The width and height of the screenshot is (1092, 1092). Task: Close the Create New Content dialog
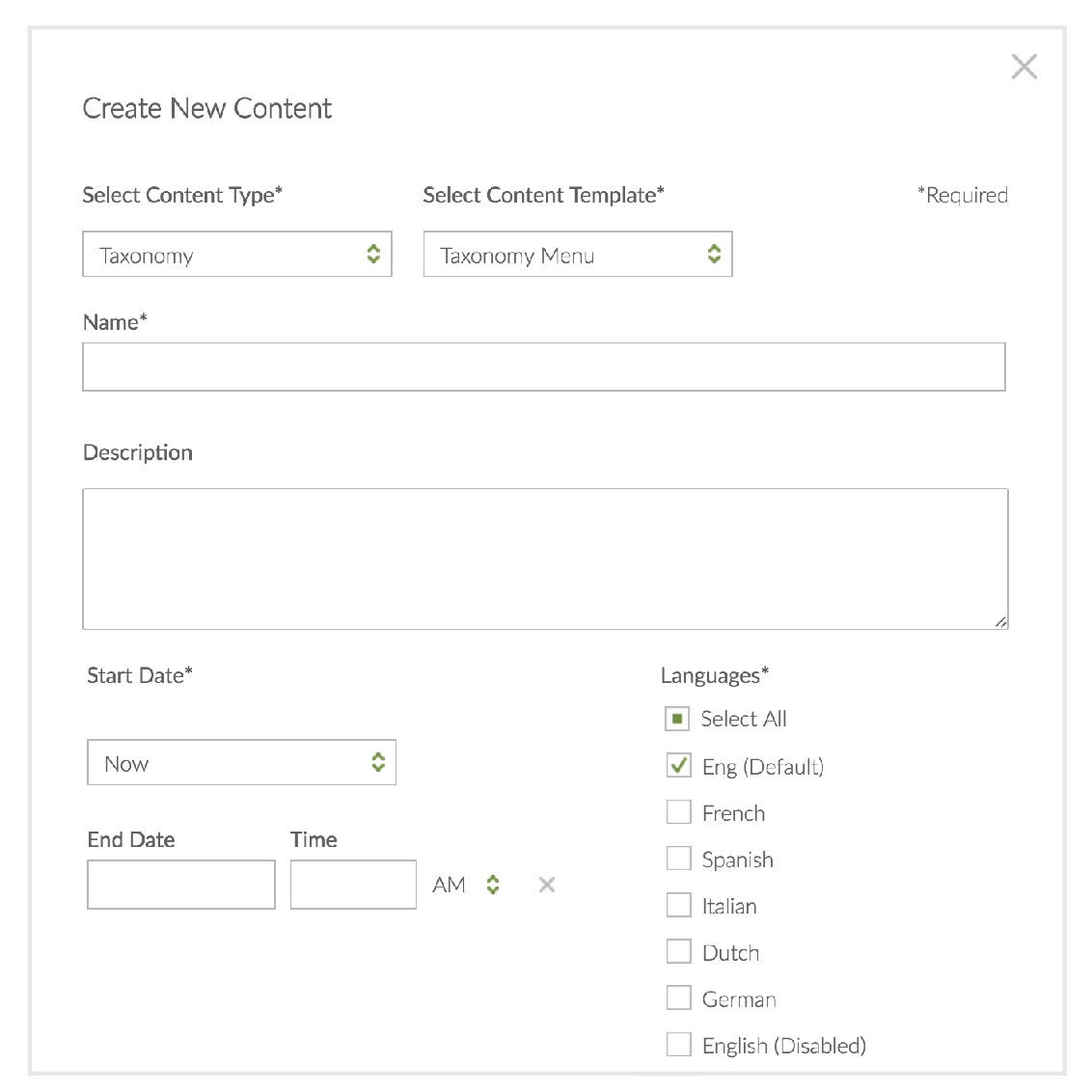coord(1024,67)
